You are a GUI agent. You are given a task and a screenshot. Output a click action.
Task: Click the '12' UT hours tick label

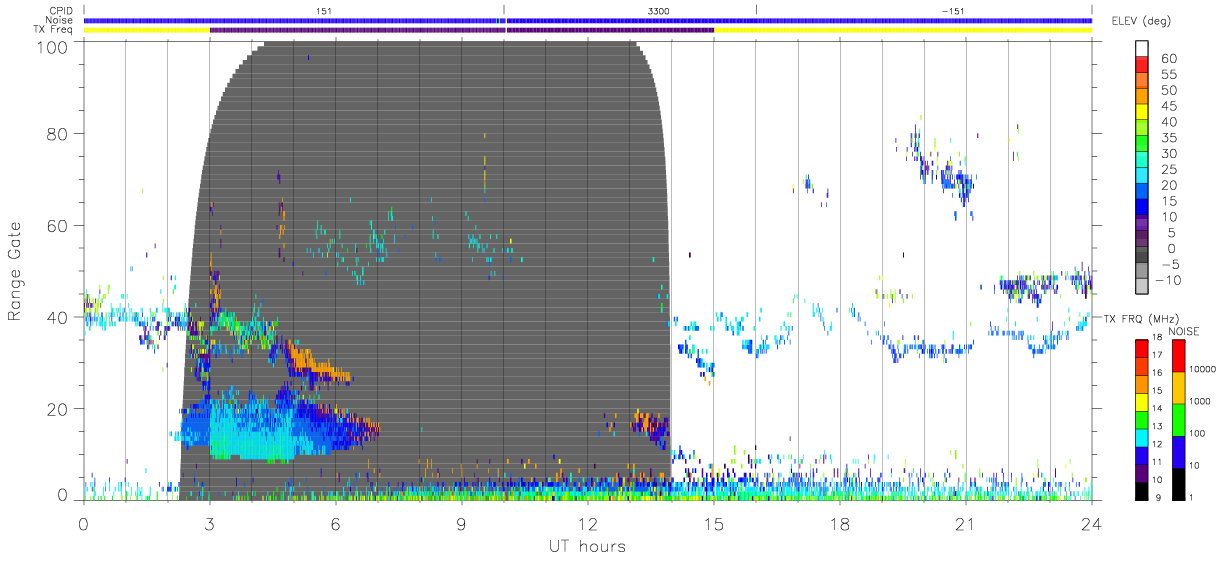click(x=587, y=522)
